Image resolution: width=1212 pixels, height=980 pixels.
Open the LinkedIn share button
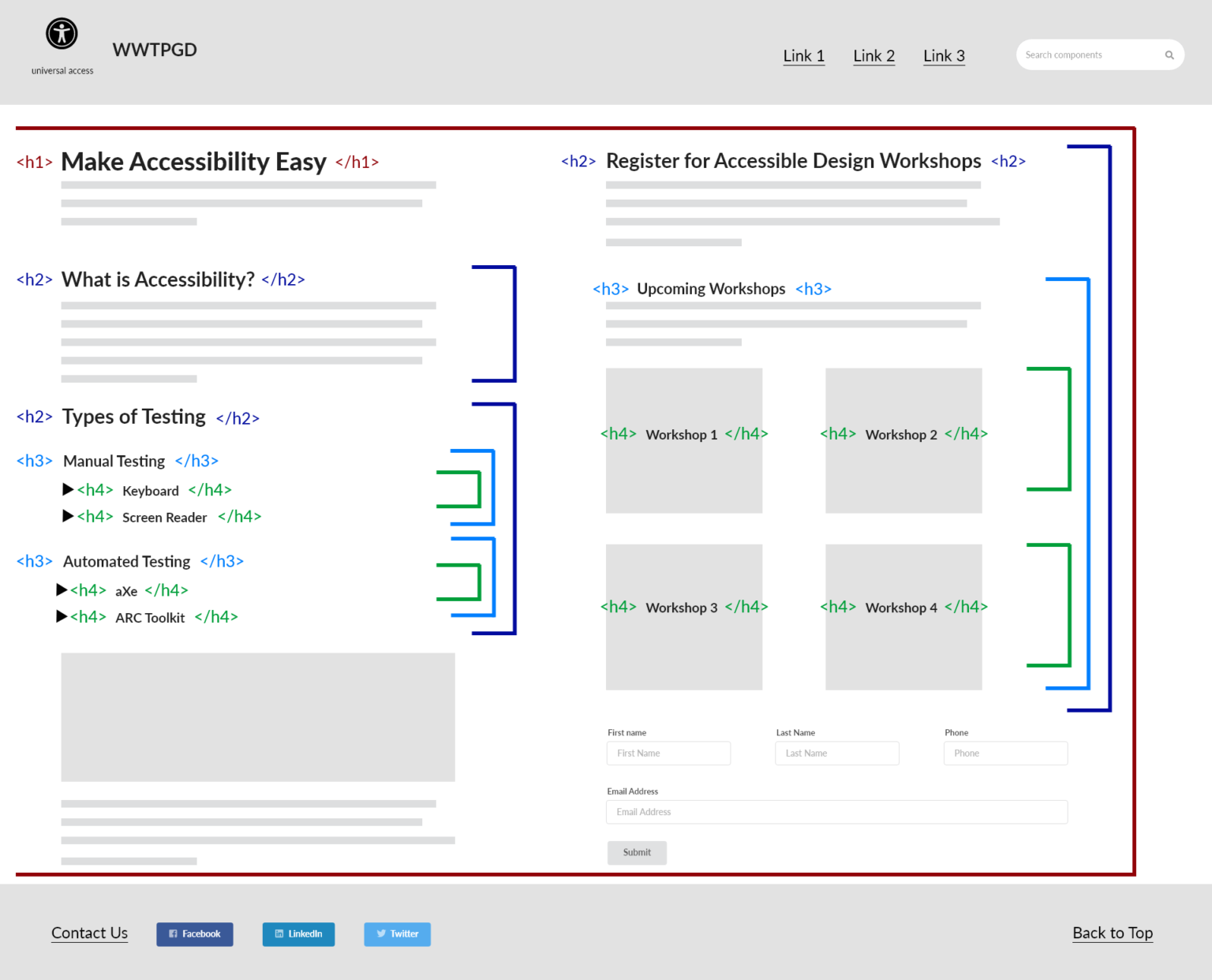298,934
